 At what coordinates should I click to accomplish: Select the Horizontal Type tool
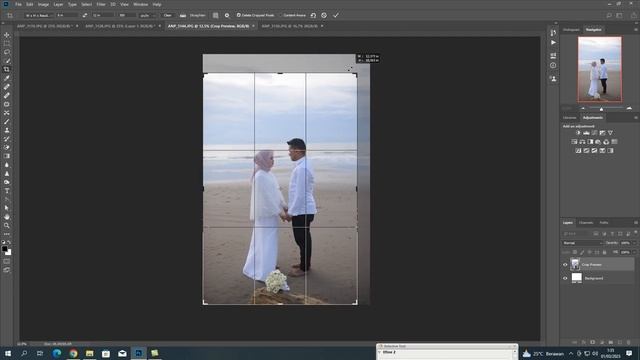(7, 191)
